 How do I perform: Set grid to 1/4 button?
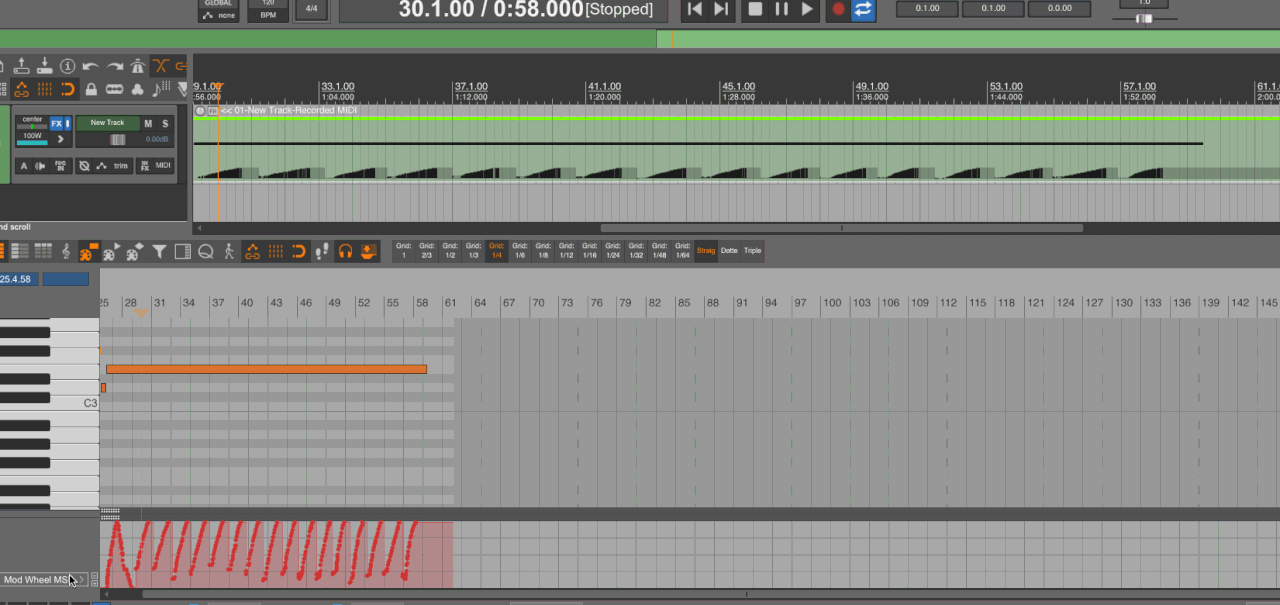click(496, 251)
